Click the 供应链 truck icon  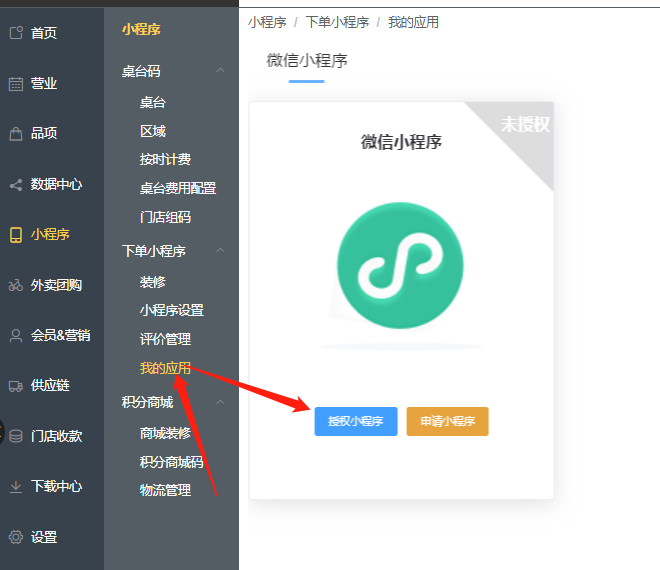[16, 386]
